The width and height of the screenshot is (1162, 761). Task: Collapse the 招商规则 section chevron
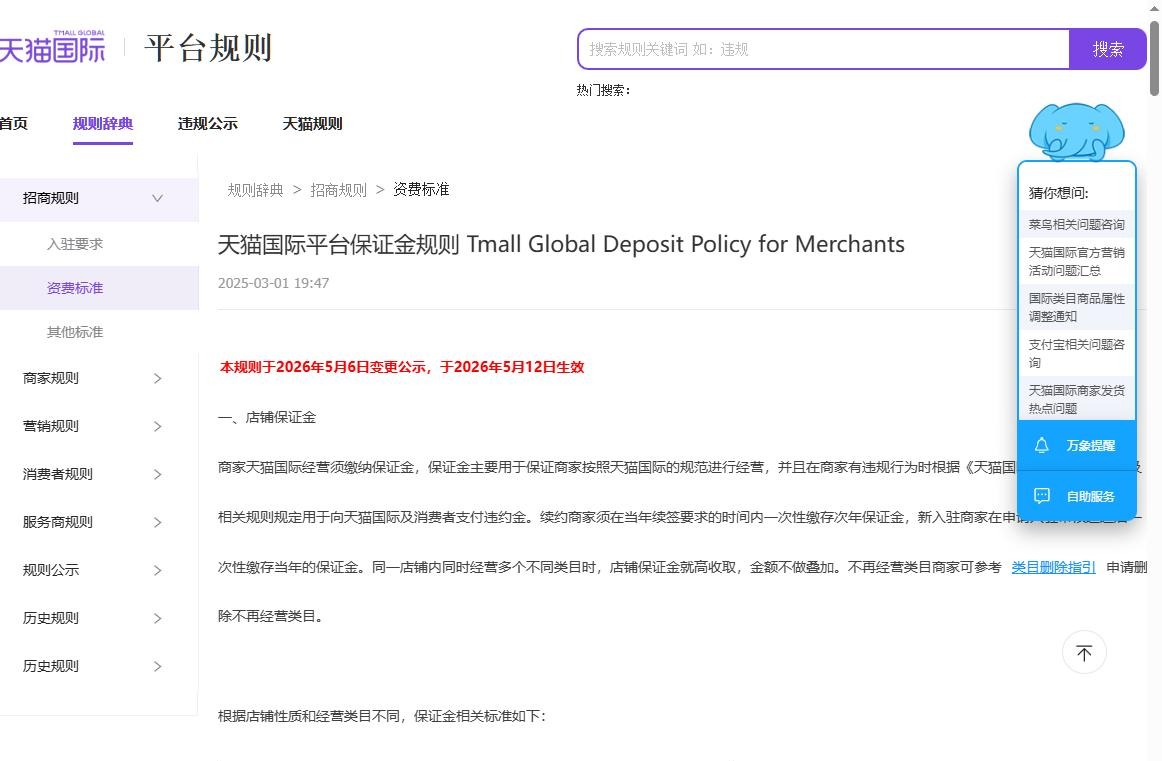pos(157,198)
